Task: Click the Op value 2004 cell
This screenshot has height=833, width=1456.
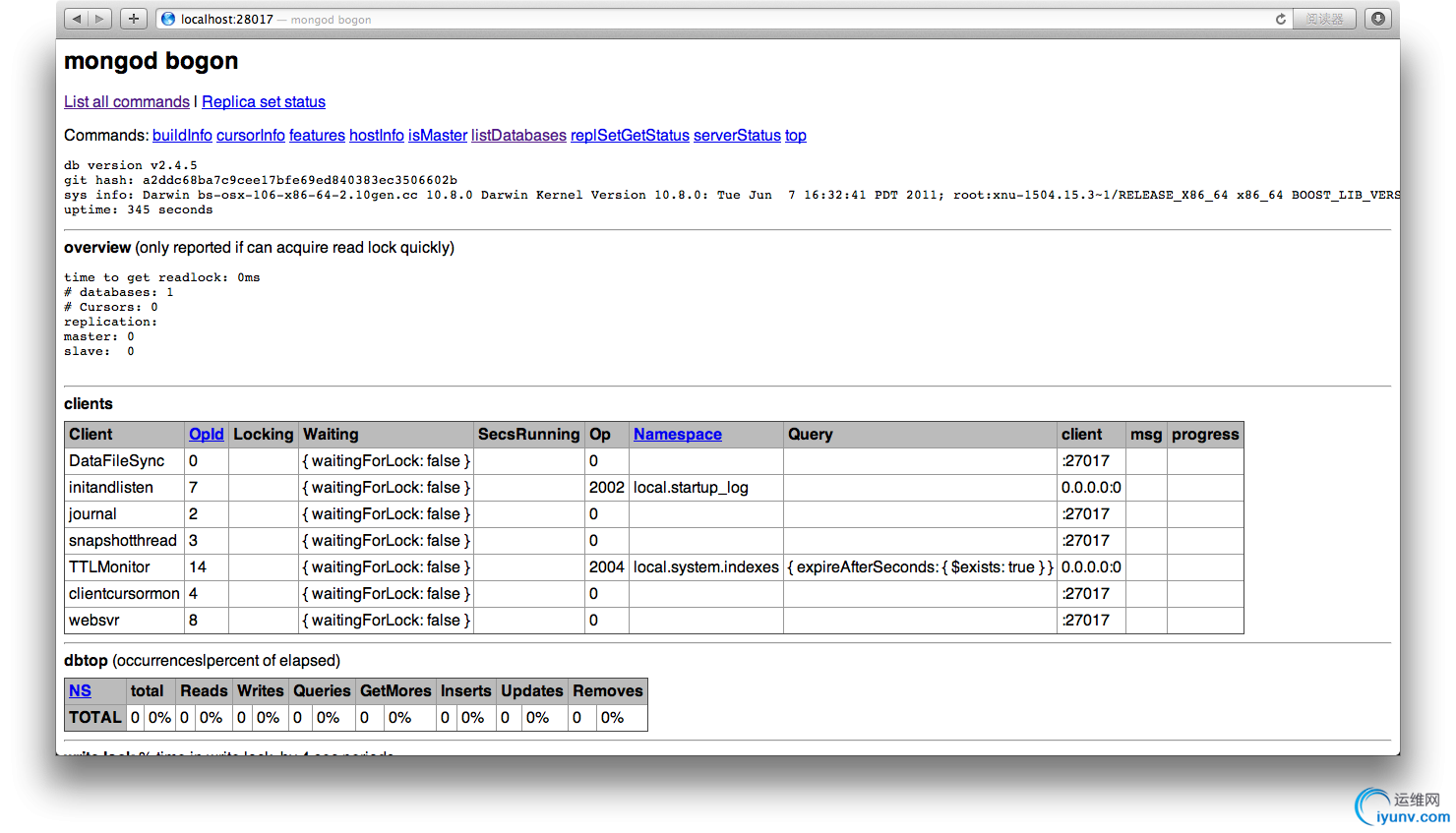Action: 607,566
